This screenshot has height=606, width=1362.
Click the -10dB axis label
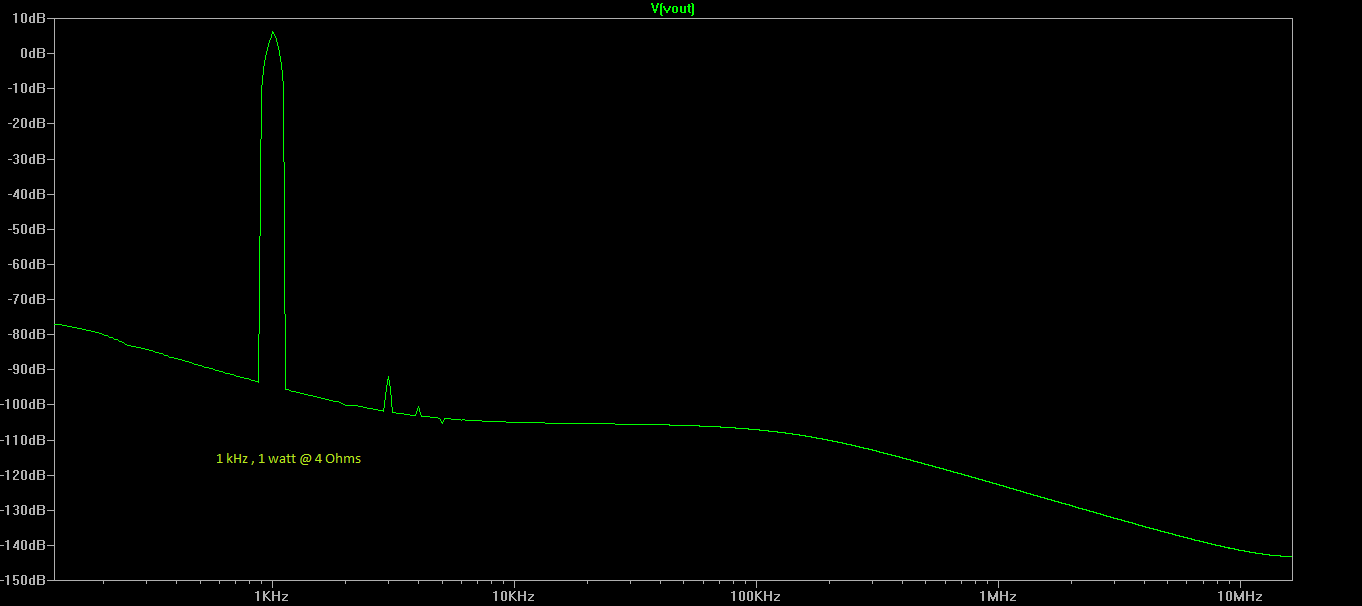tap(29, 88)
